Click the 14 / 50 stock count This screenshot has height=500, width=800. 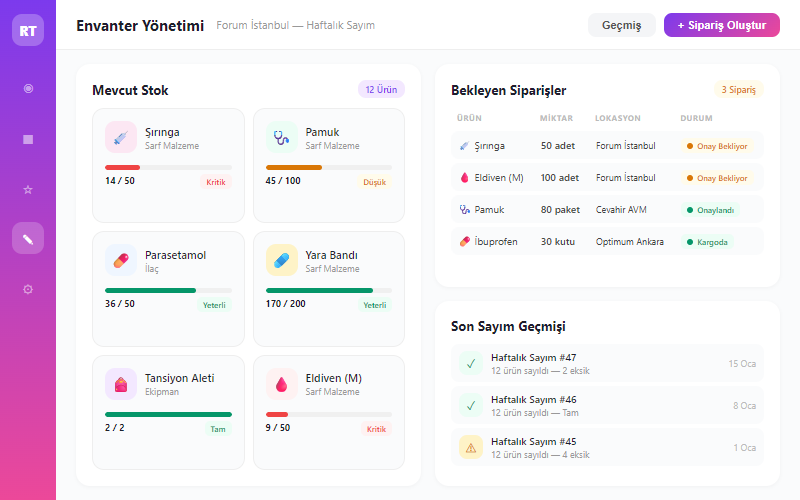120,181
